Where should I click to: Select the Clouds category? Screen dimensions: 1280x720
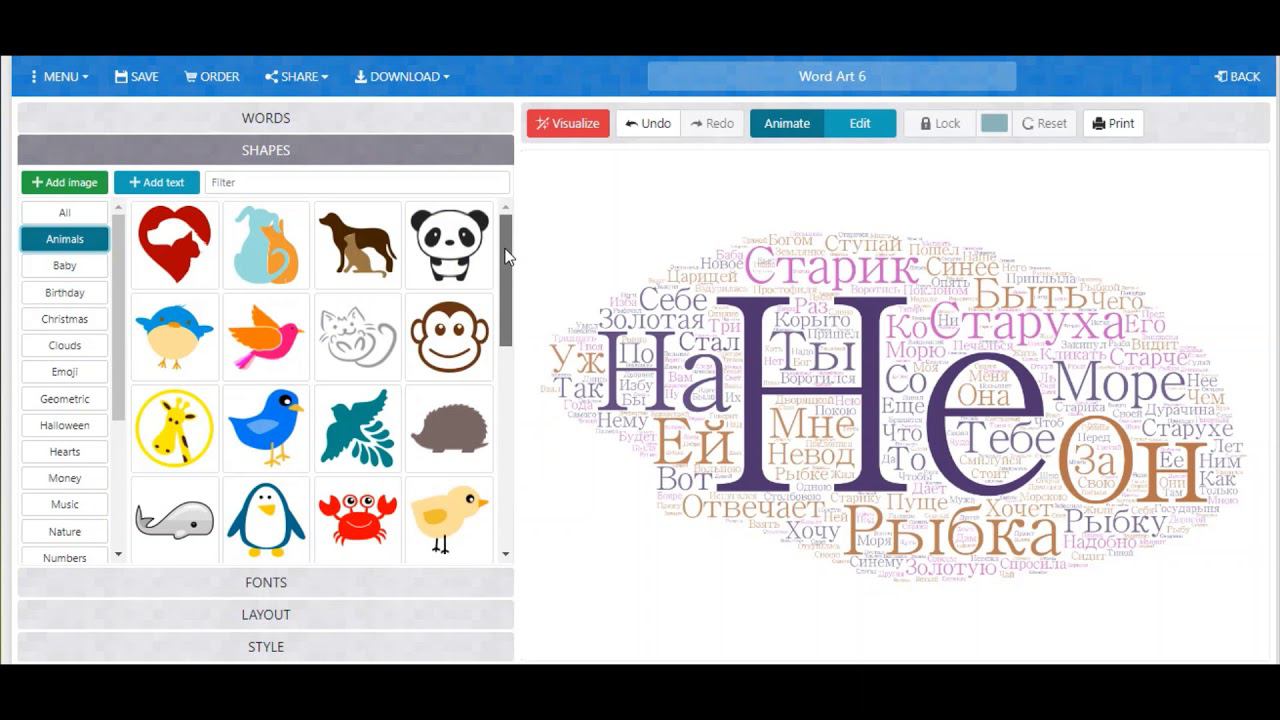point(65,345)
